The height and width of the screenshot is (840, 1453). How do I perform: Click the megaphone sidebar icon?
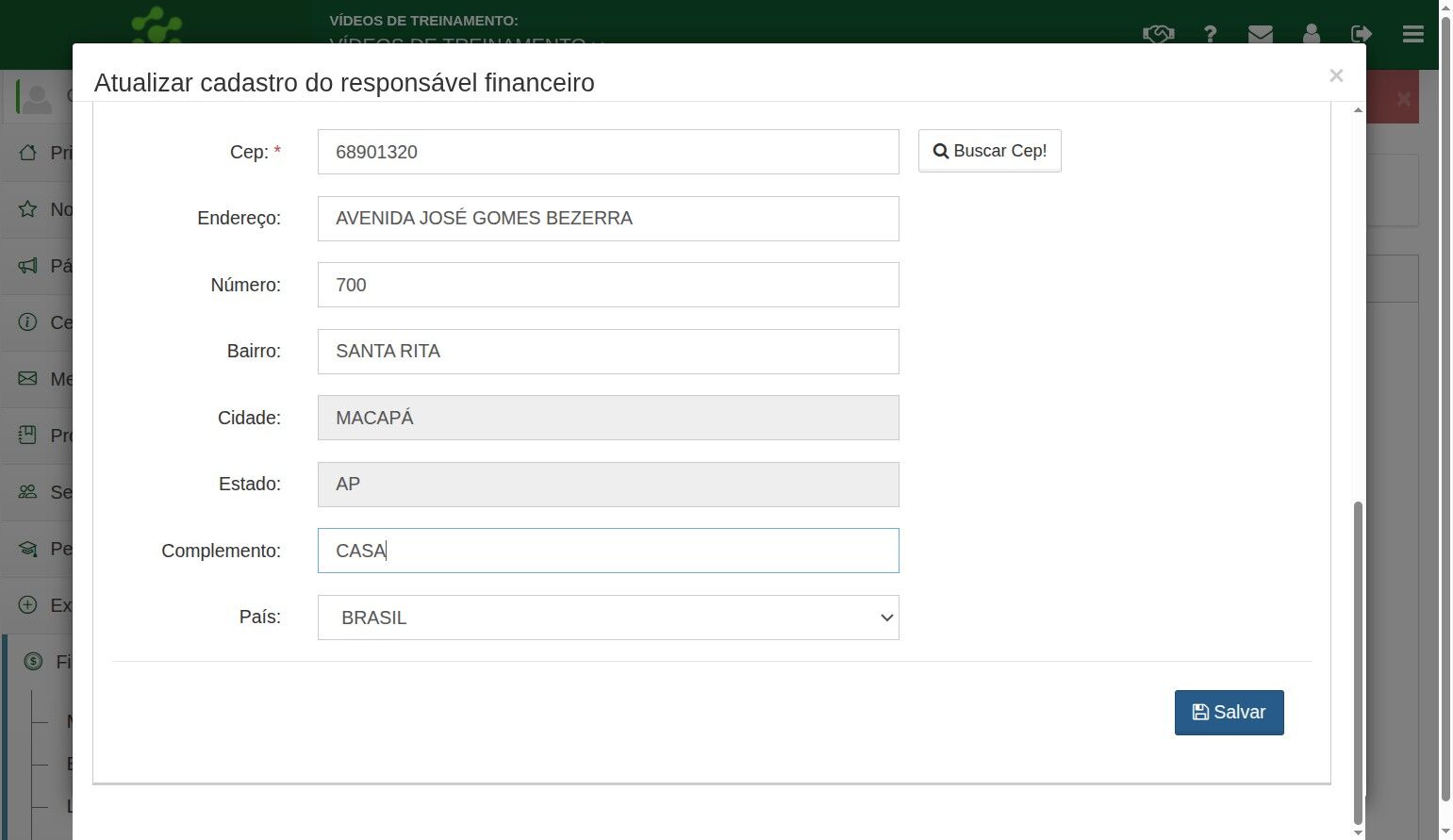pos(28,266)
